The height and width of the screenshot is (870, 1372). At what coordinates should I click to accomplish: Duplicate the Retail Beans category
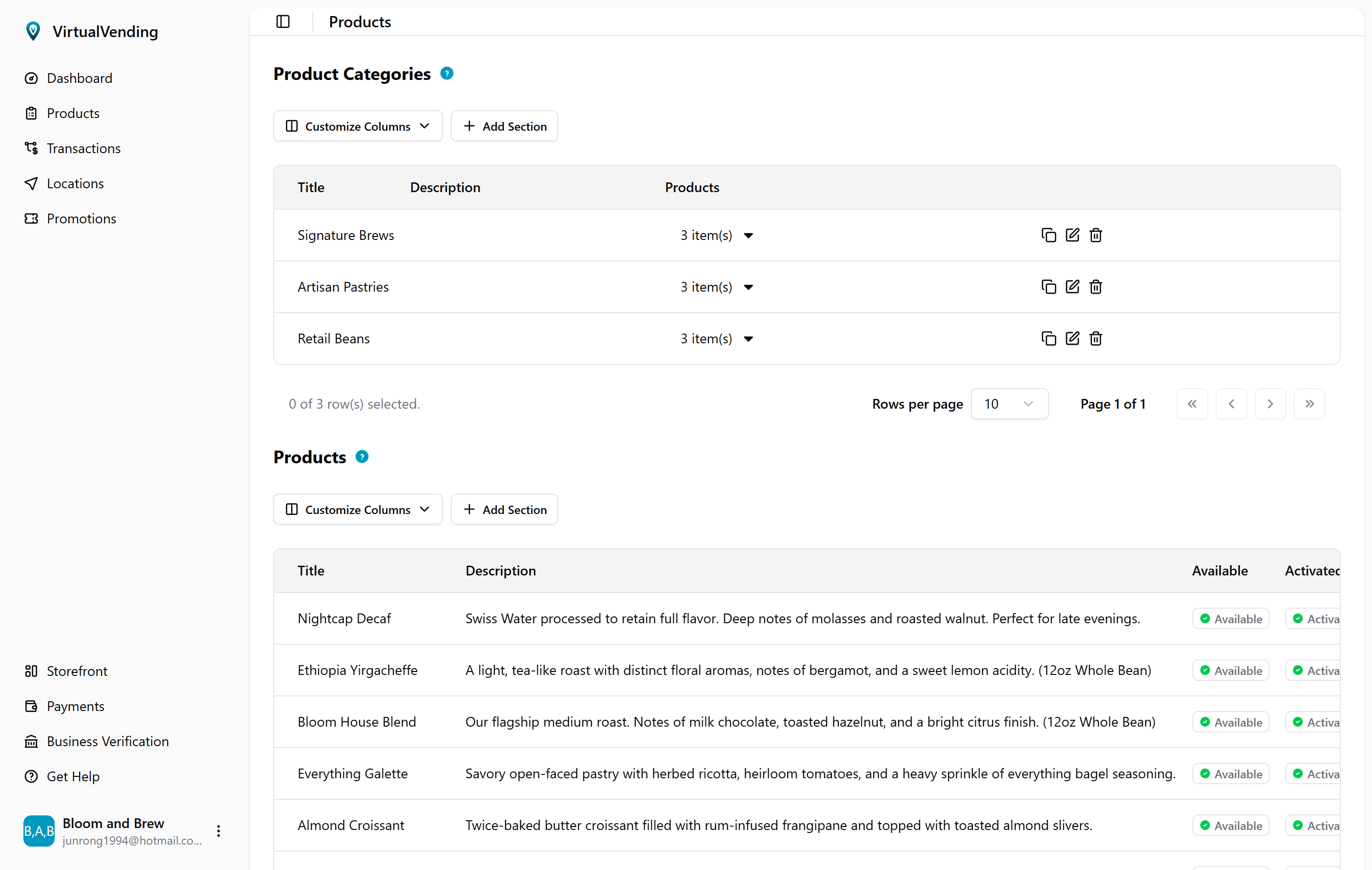[x=1049, y=339]
